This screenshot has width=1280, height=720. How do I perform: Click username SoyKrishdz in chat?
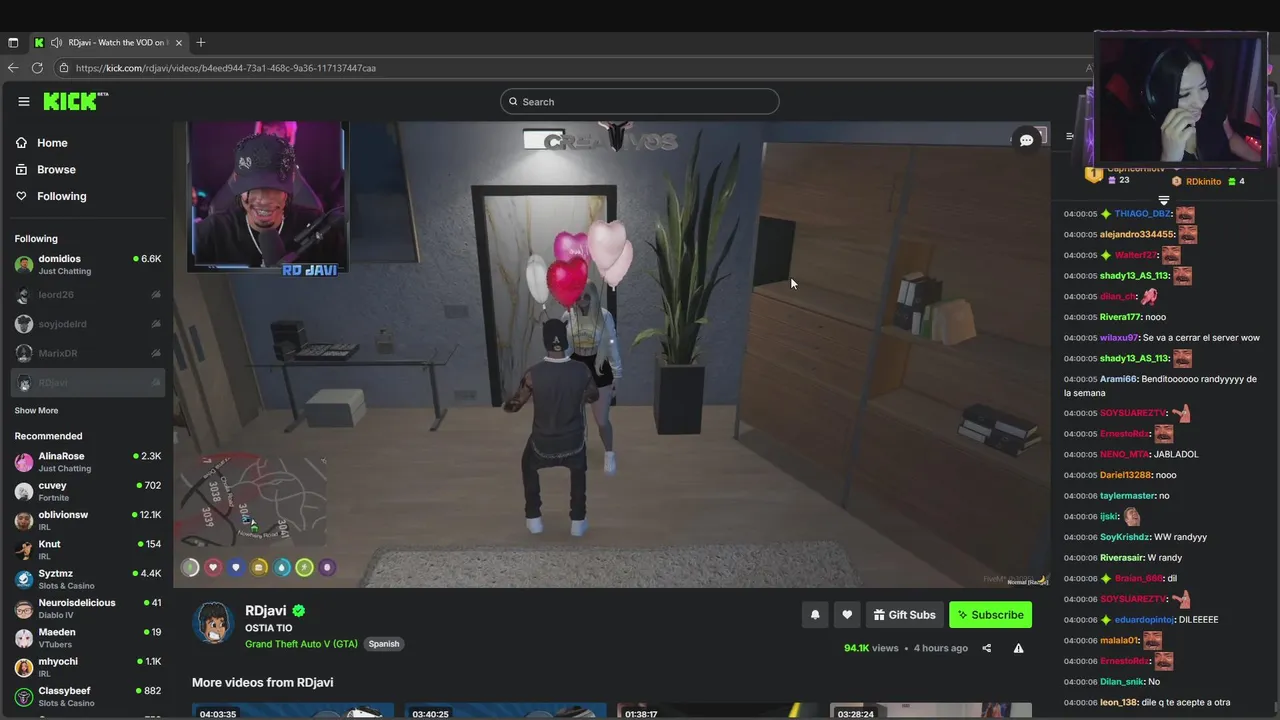click(x=1125, y=537)
